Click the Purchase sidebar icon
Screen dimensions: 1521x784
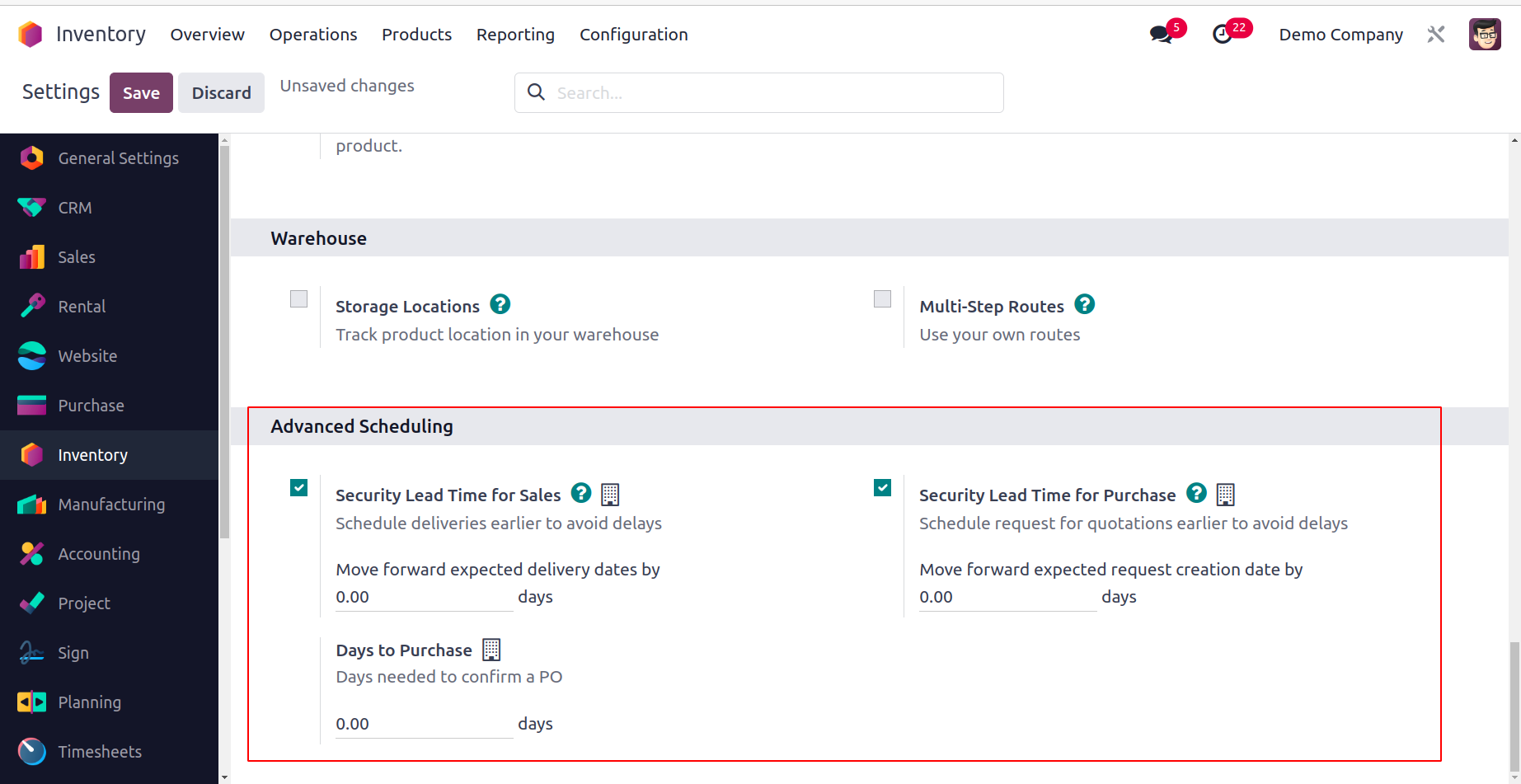[31, 406]
